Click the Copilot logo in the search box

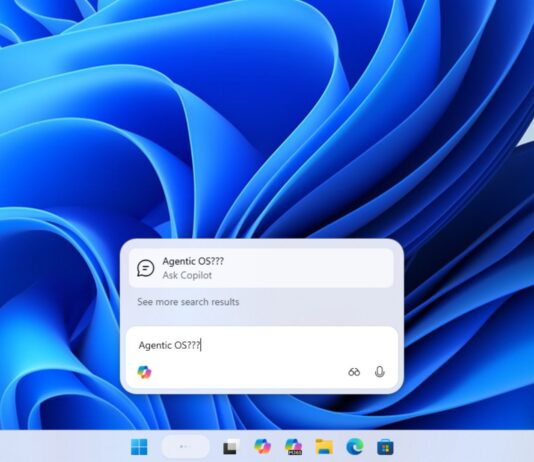pyautogui.click(x=144, y=372)
